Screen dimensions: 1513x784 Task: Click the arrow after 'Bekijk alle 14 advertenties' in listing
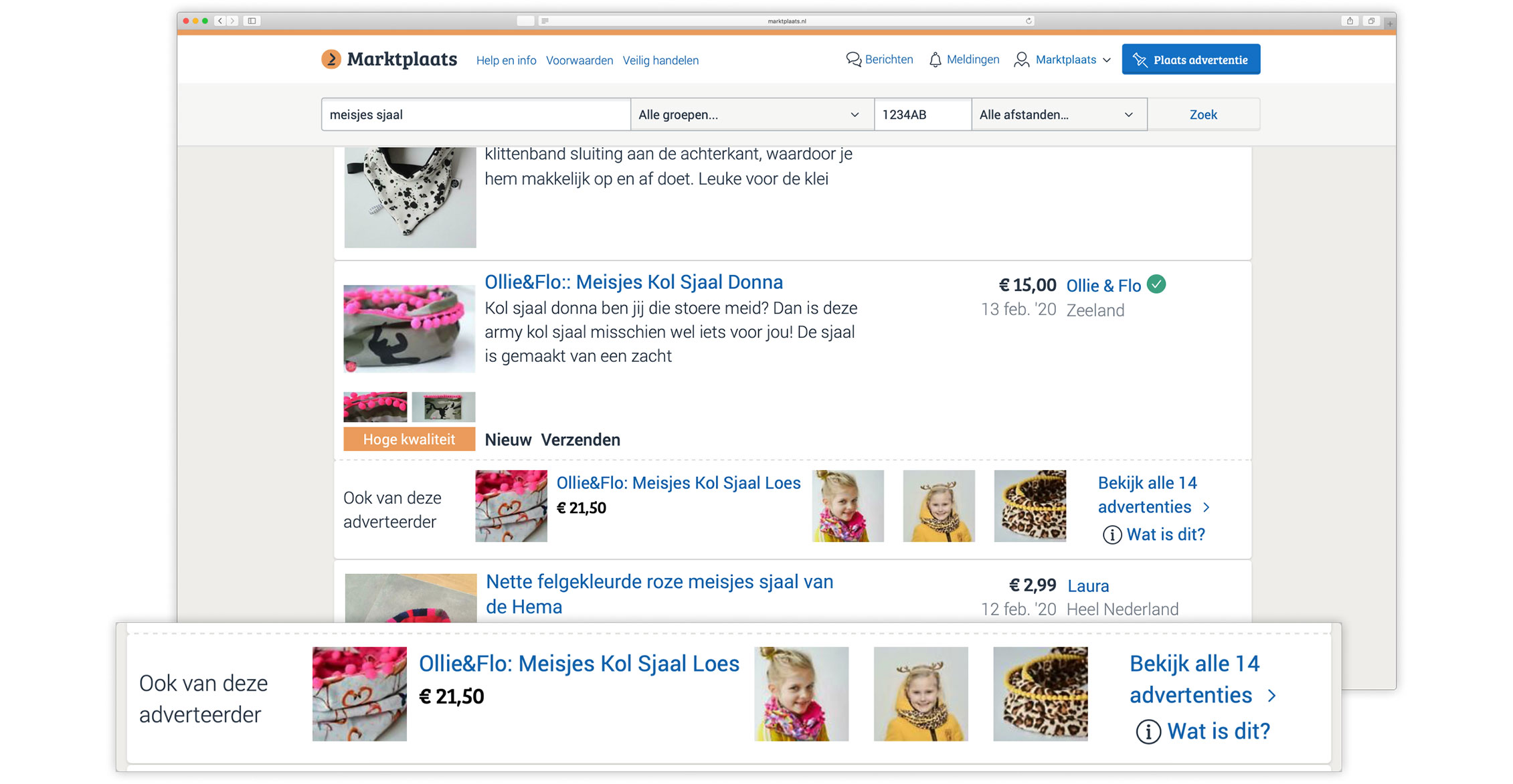point(1207,507)
